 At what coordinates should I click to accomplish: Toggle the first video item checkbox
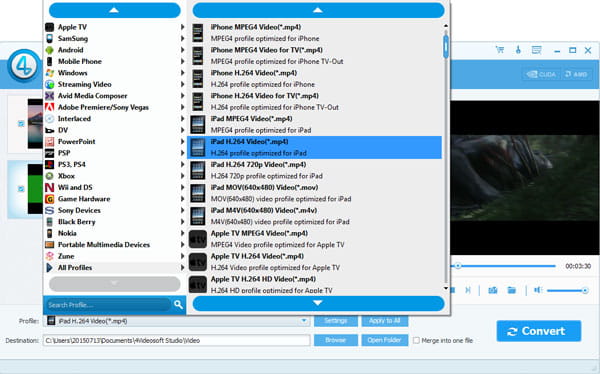tap(21, 124)
